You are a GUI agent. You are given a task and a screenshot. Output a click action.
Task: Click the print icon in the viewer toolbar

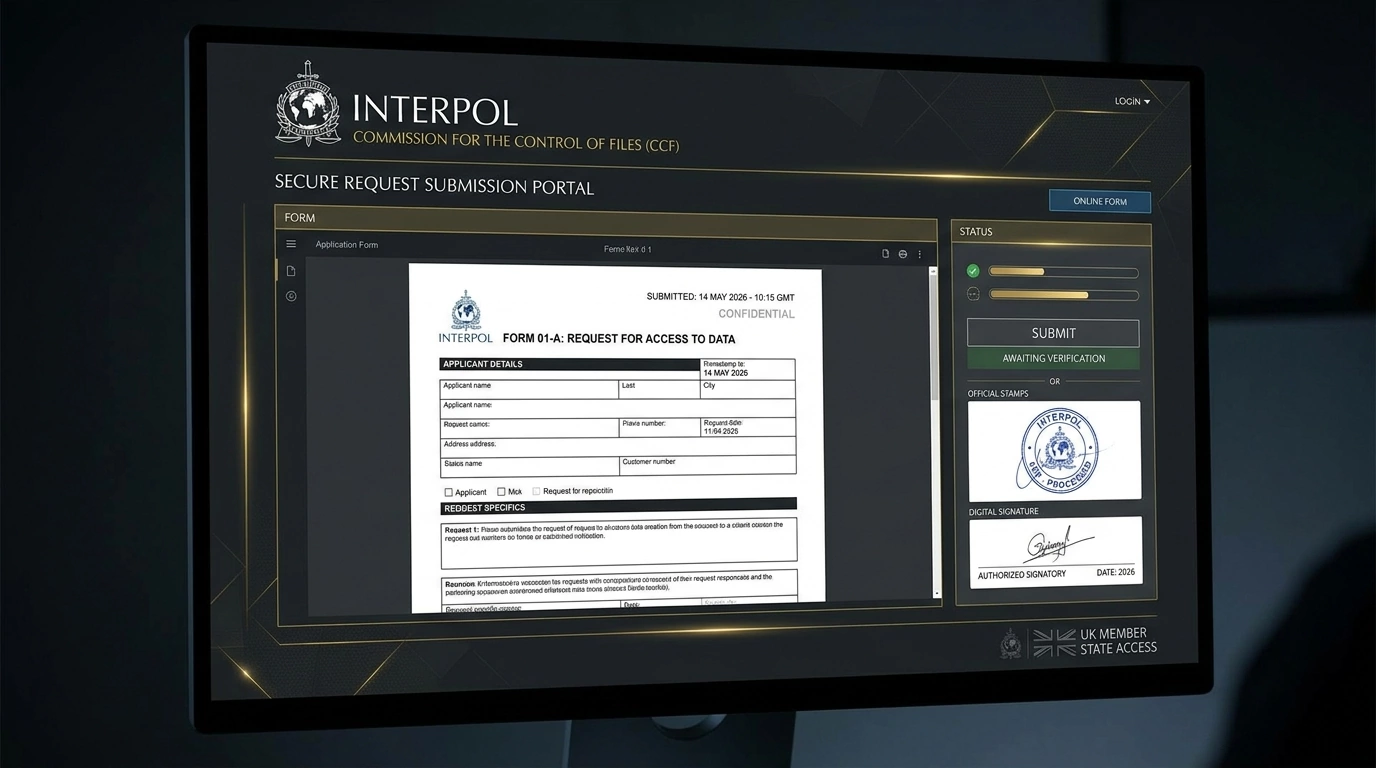(903, 254)
